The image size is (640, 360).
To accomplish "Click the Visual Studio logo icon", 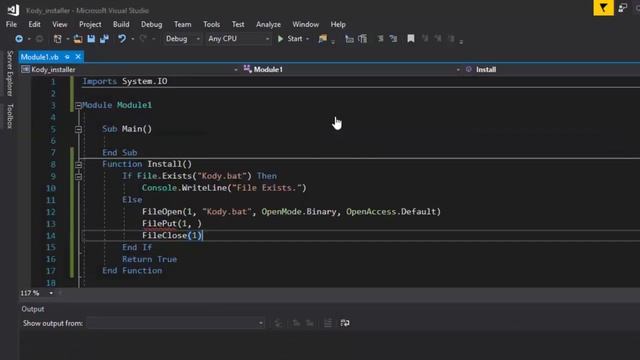I will click(13, 10).
